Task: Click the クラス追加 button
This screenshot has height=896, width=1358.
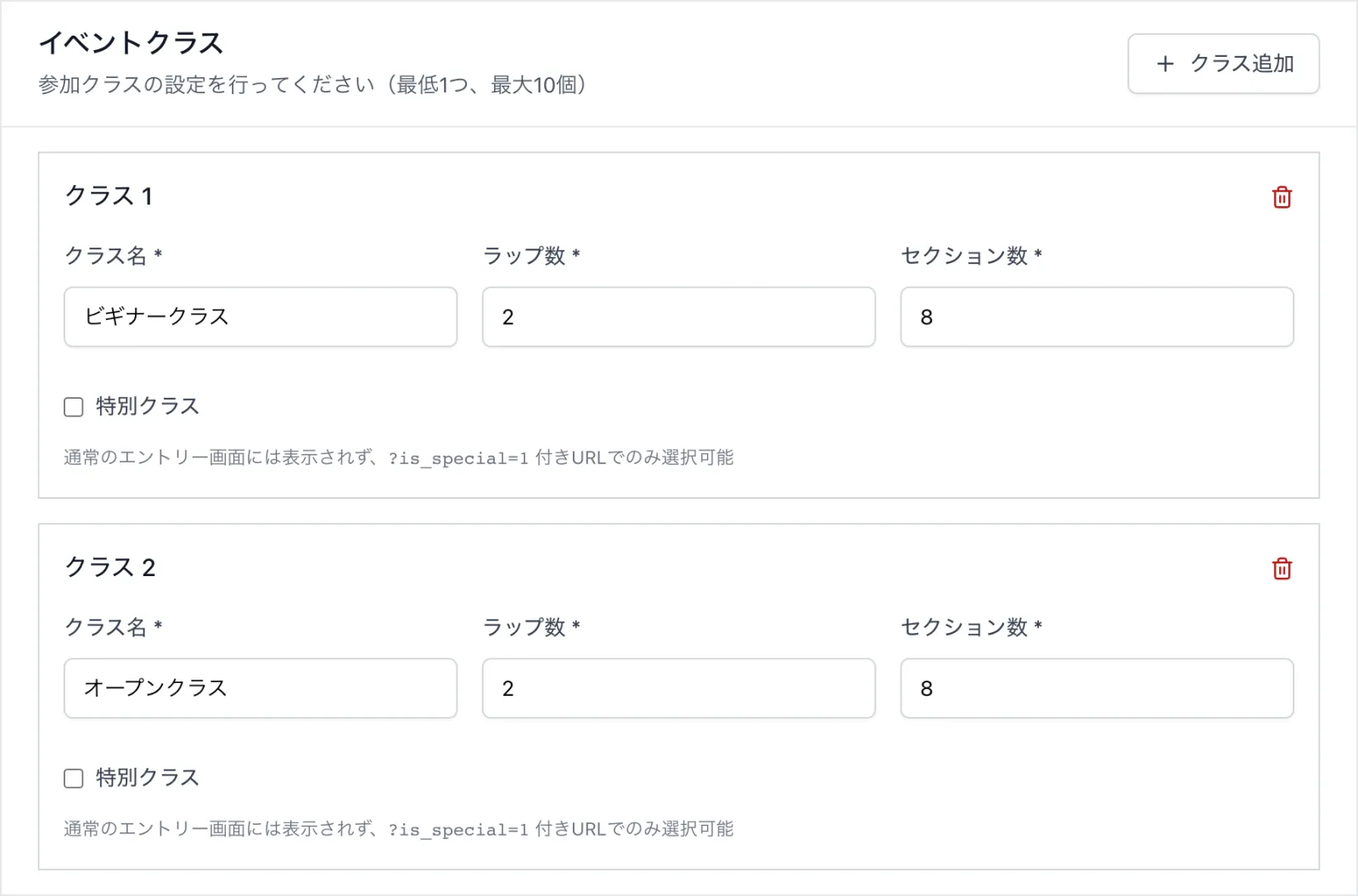Action: point(1223,64)
